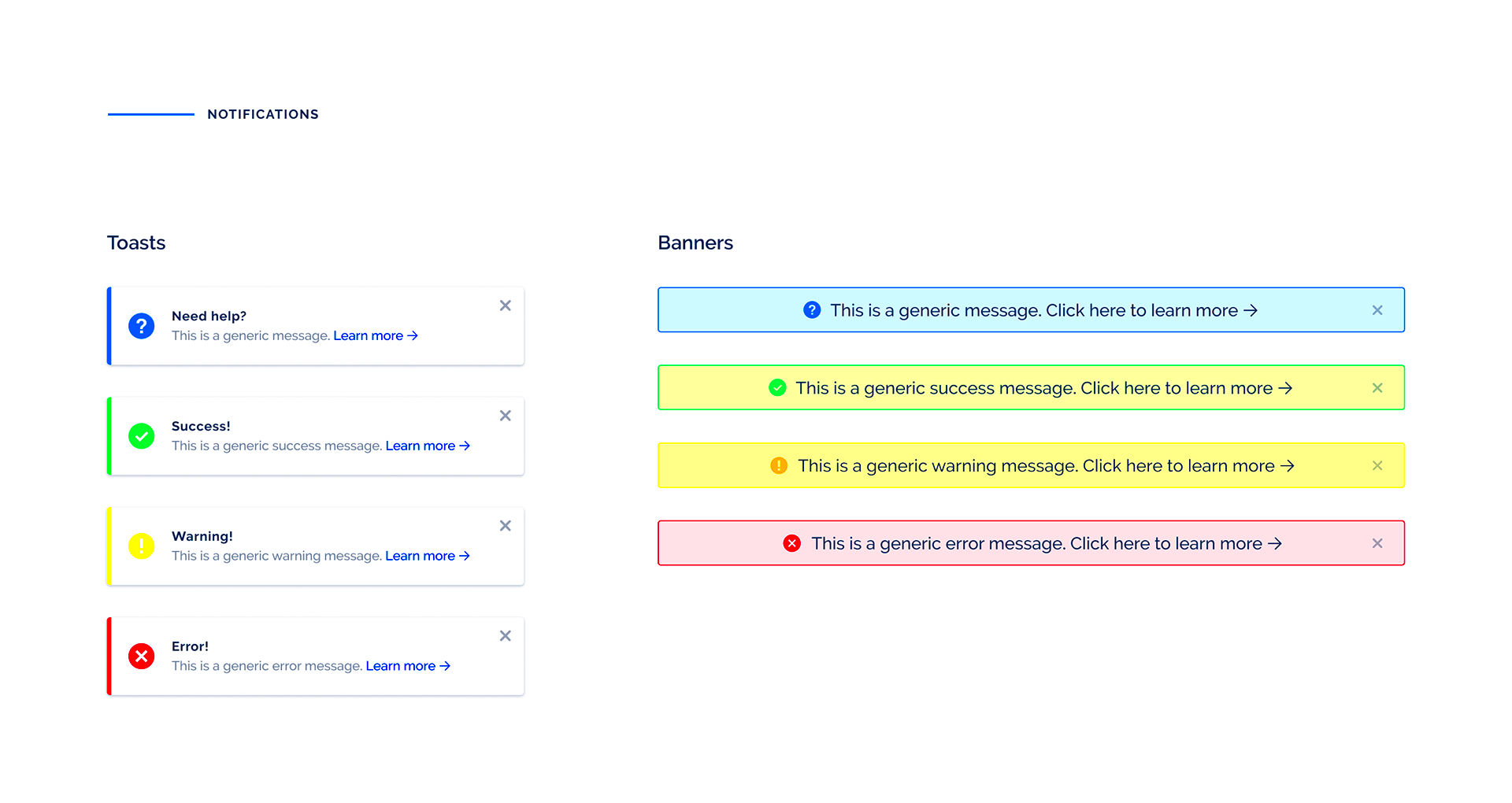
Task: Click the orange exclamation icon in warning banner
Action: point(779,465)
